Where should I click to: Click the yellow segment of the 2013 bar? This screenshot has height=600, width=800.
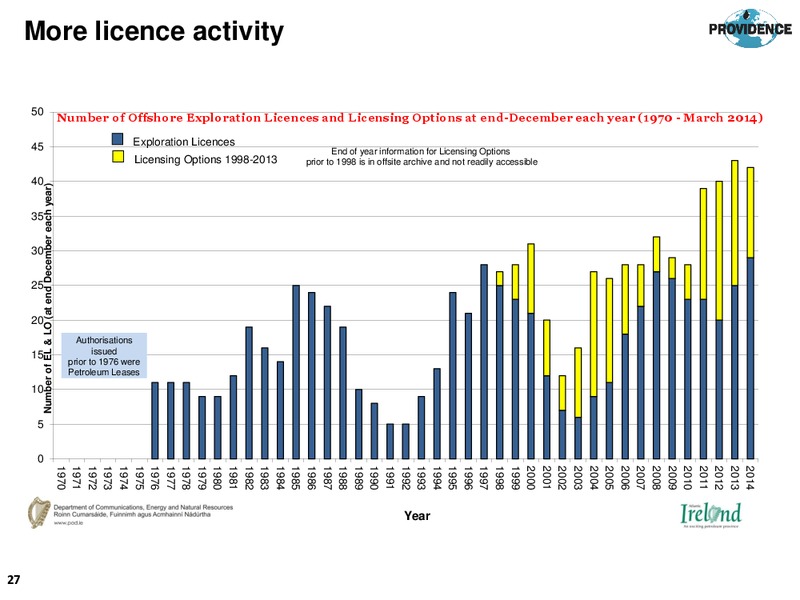735,223
